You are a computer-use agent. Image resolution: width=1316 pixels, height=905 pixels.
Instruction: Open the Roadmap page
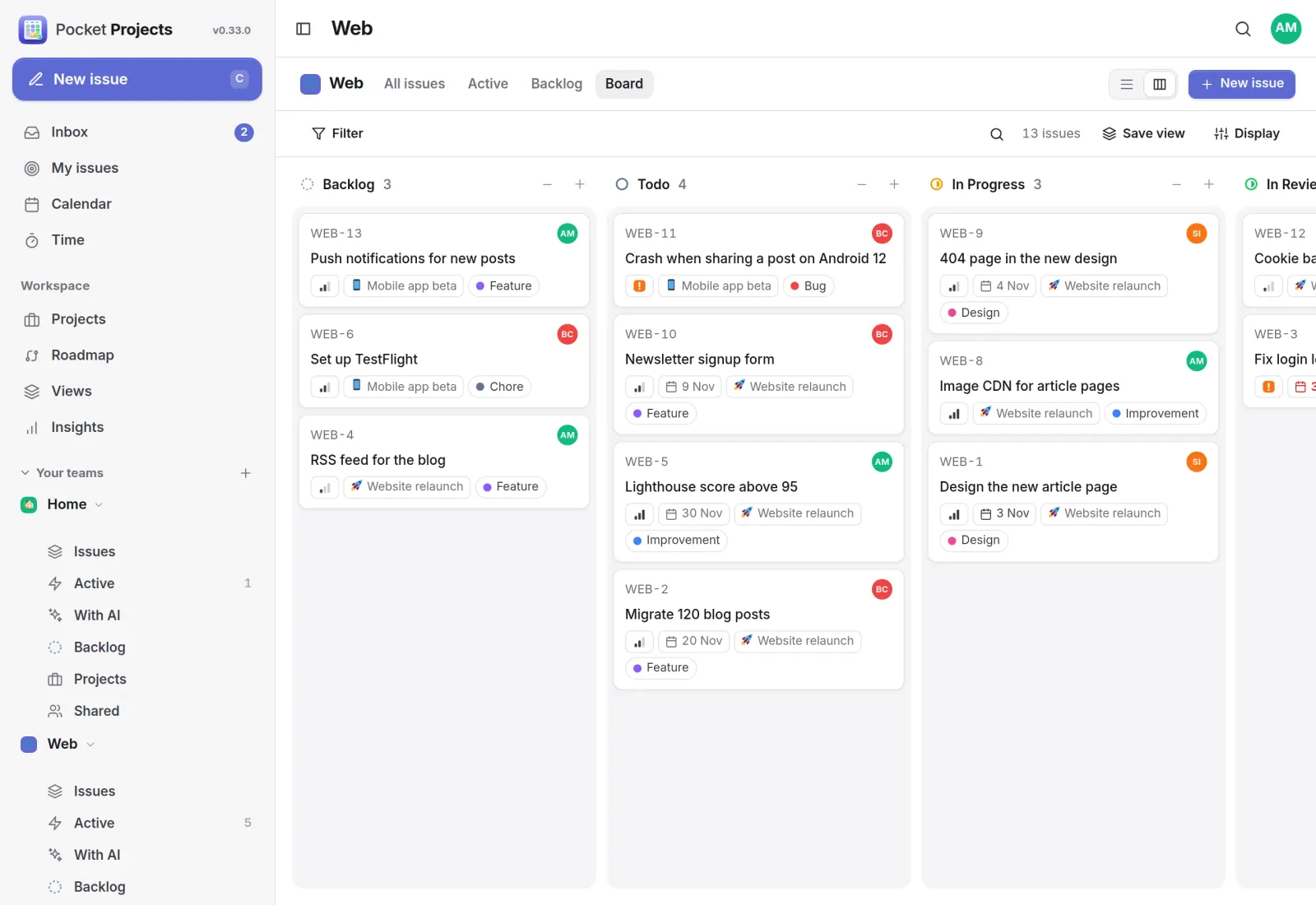[137, 355]
